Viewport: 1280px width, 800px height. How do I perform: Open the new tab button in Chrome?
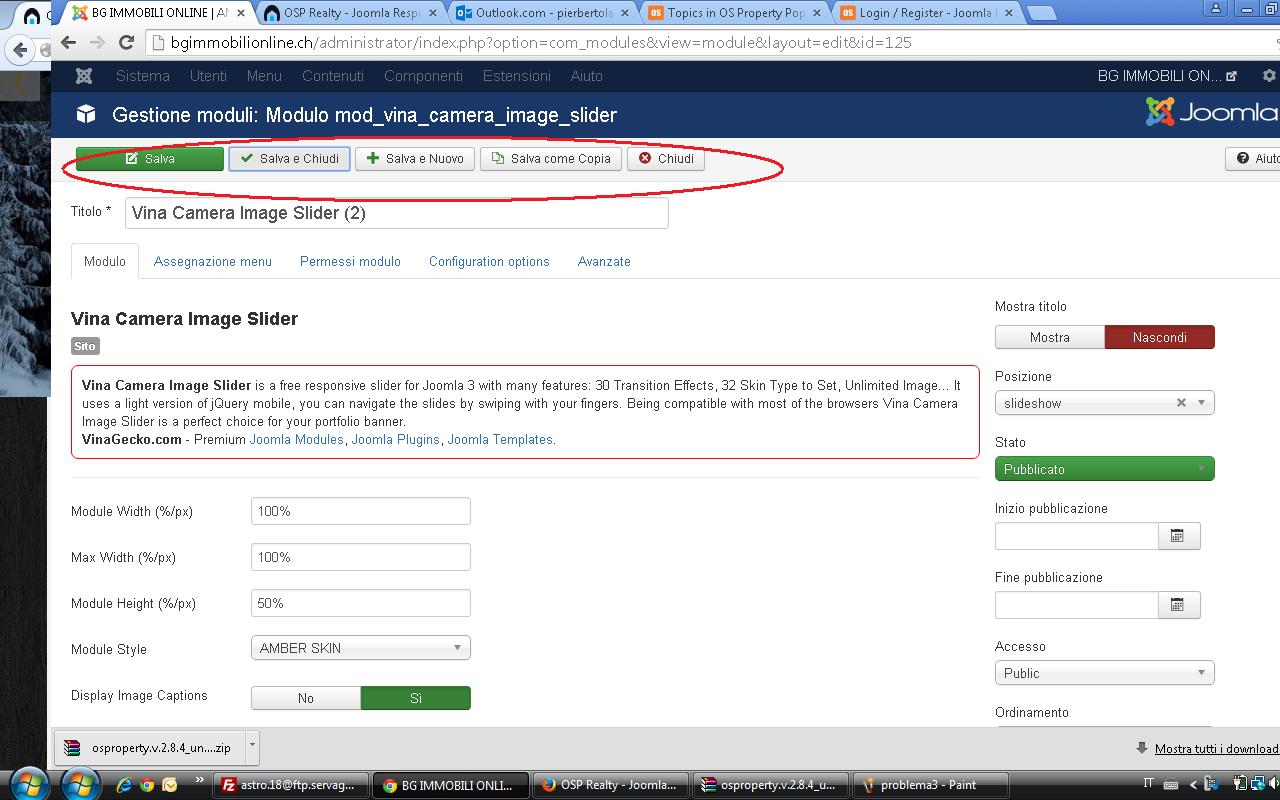click(1041, 14)
